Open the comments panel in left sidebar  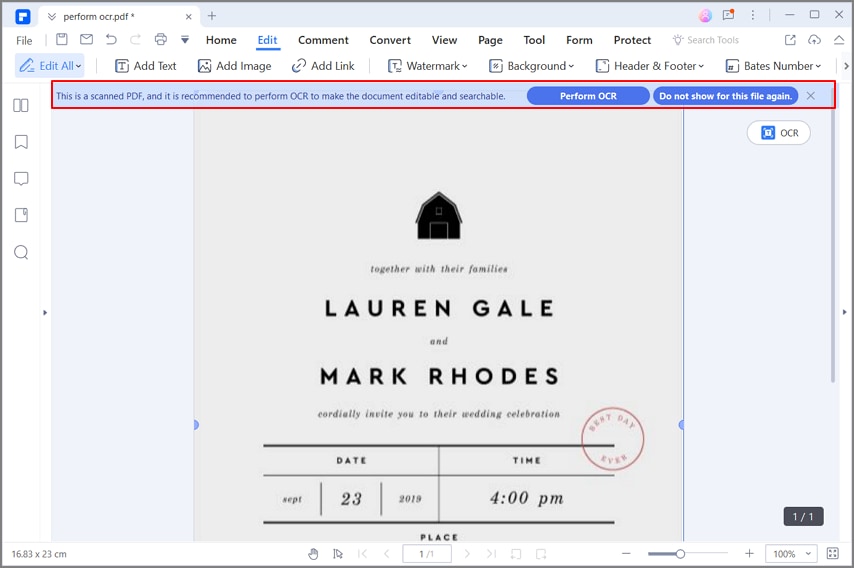pyautogui.click(x=21, y=179)
